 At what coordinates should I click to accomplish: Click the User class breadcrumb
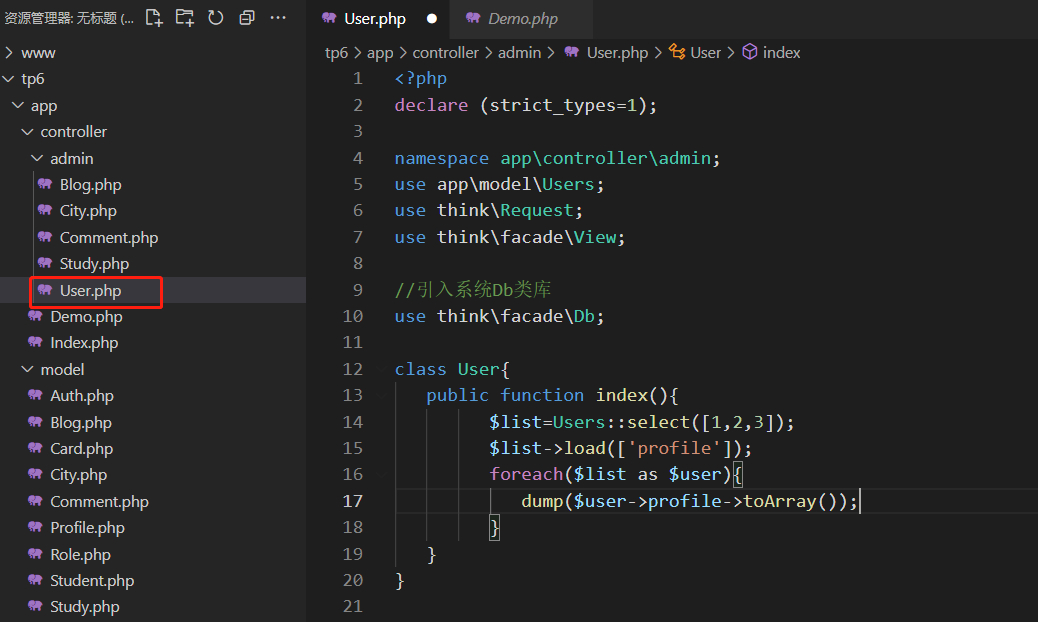click(x=706, y=52)
